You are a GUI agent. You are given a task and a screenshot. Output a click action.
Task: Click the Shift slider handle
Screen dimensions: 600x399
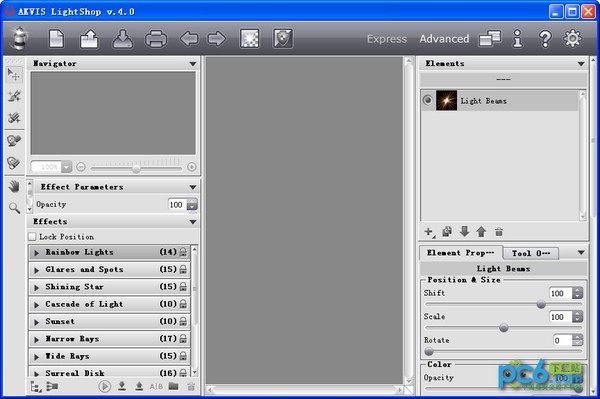coord(541,305)
